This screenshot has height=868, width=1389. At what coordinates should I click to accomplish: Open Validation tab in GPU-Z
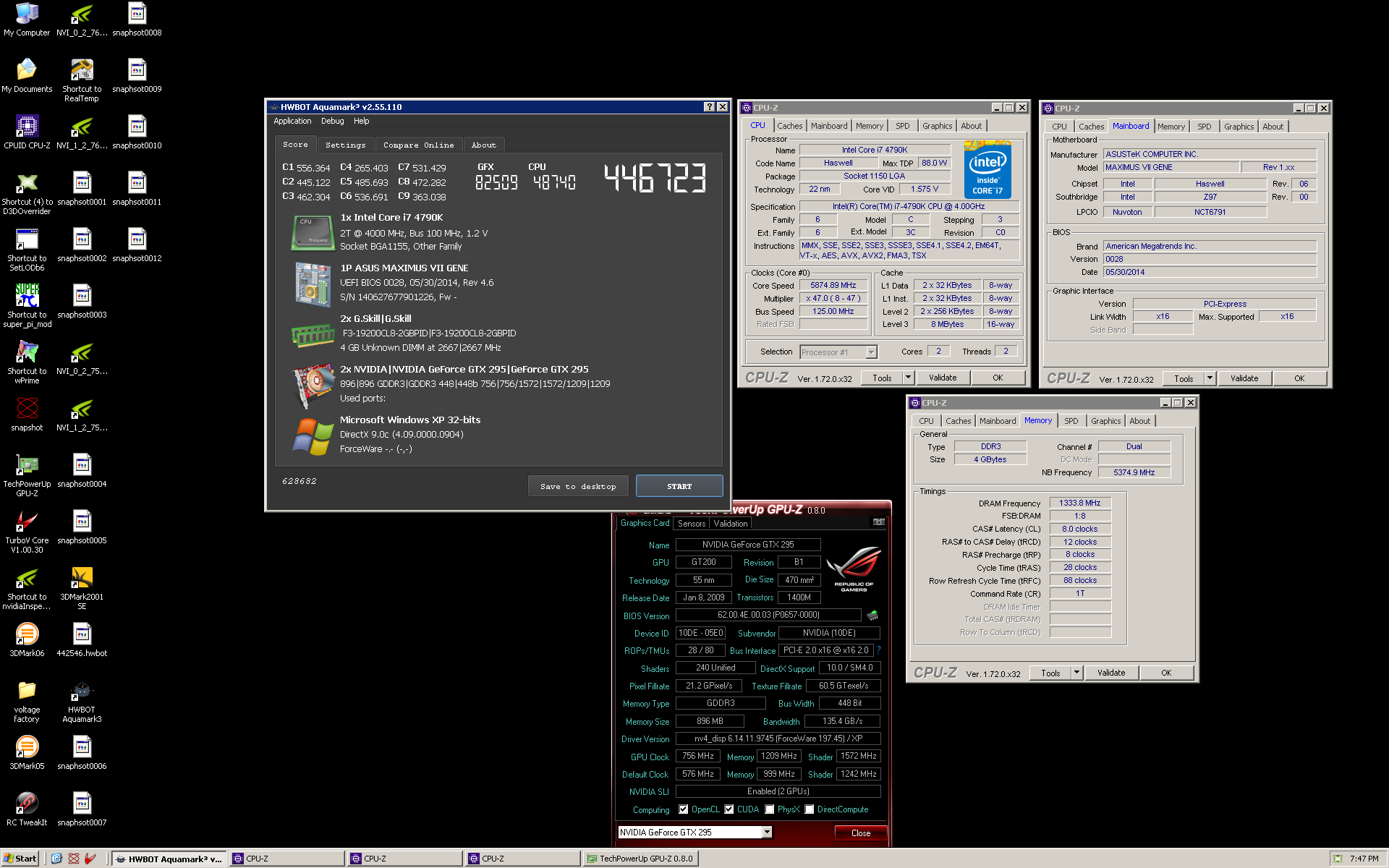[730, 524]
